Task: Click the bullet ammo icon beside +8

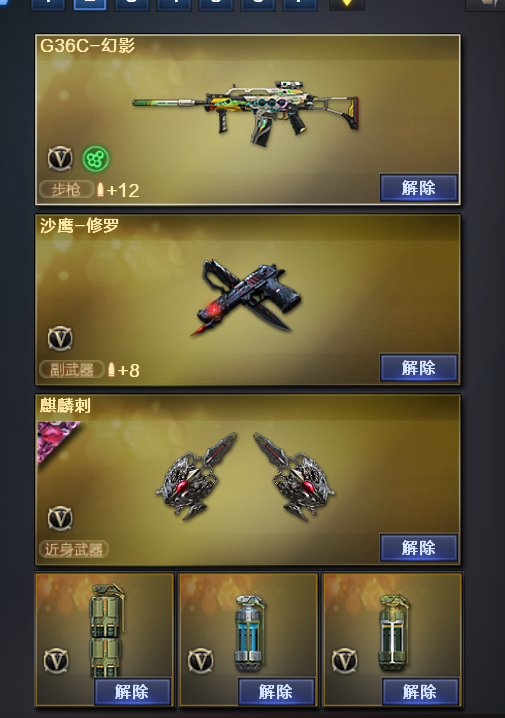Action: 111,369
